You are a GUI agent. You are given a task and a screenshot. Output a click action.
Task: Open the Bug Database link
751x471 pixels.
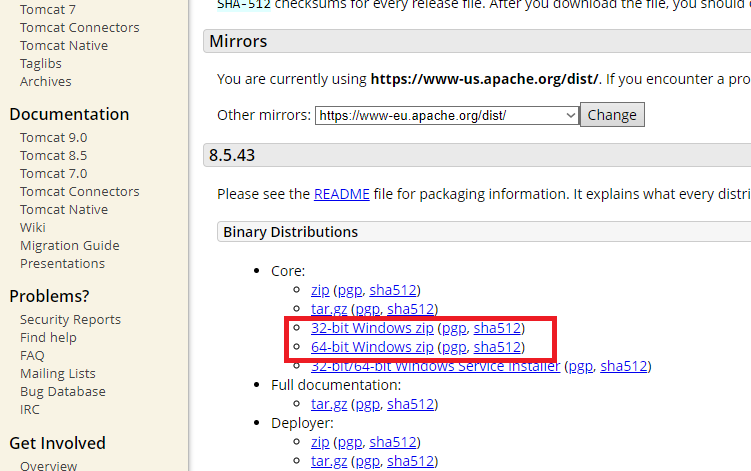(x=63, y=392)
